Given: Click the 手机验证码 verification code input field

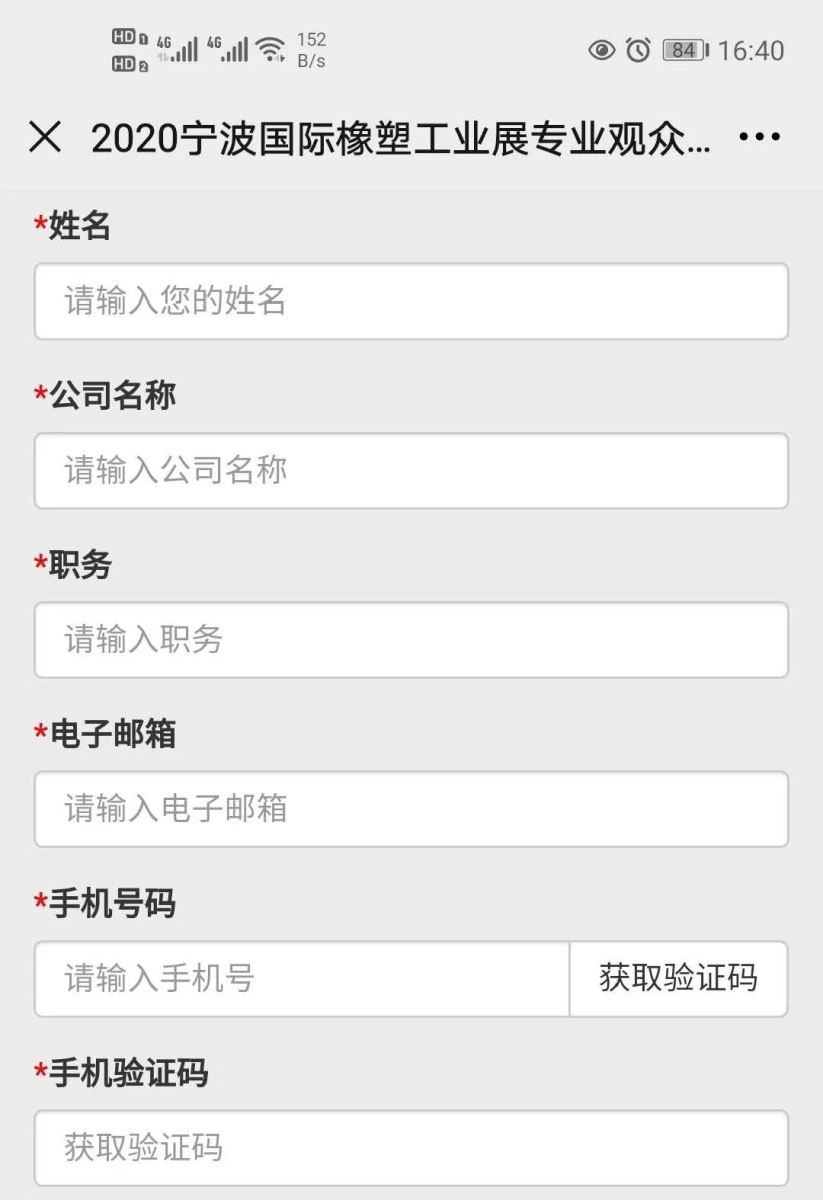Looking at the screenshot, I should click(x=411, y=1147).
